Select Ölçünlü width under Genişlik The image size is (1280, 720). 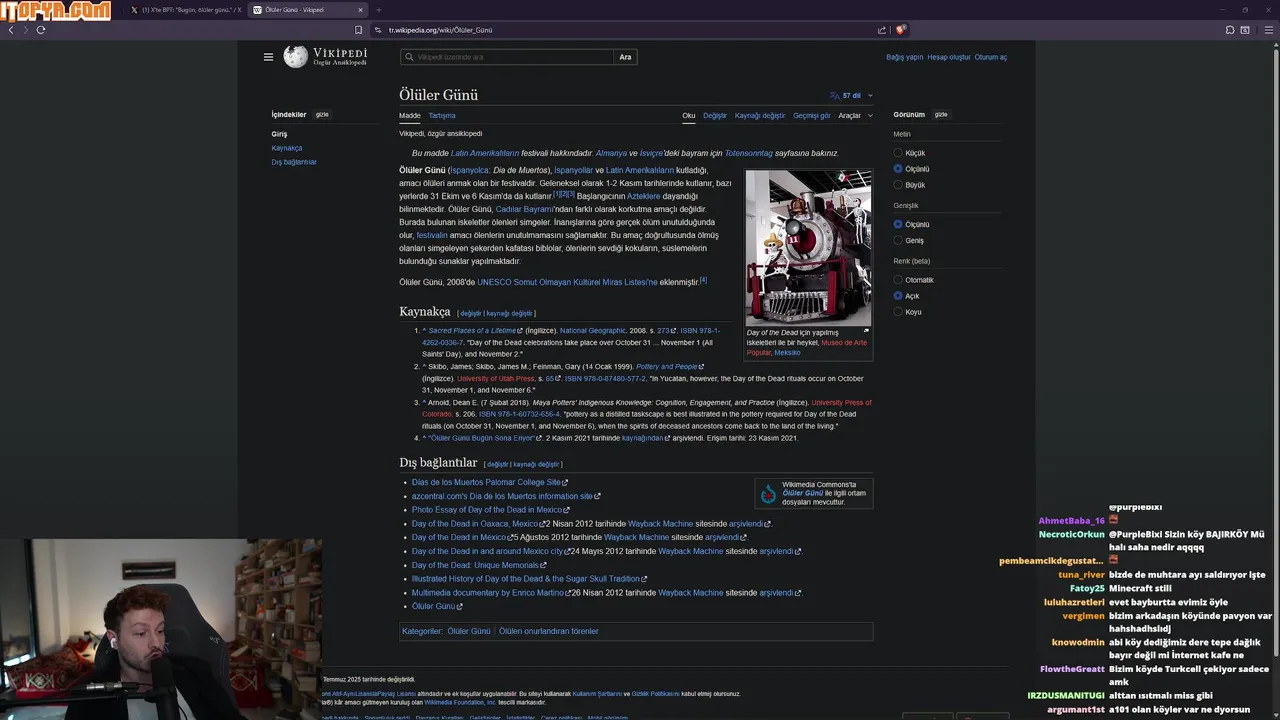coord(898,225)
